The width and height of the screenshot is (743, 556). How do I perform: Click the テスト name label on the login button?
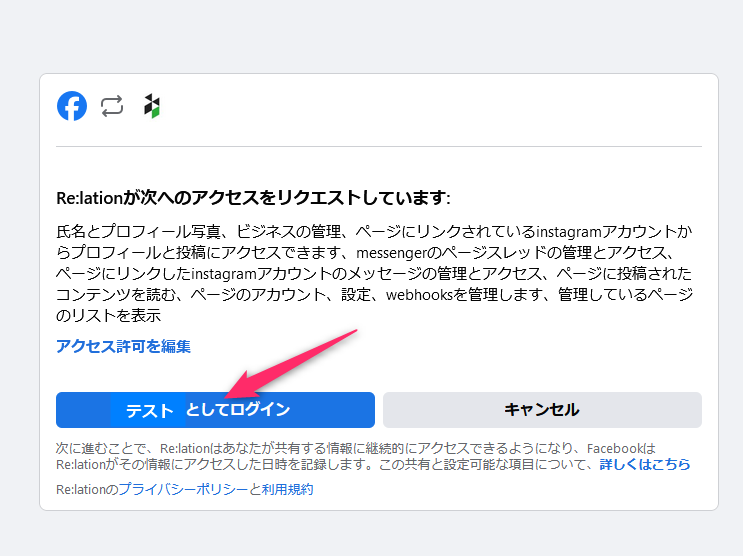pos(149,410)
